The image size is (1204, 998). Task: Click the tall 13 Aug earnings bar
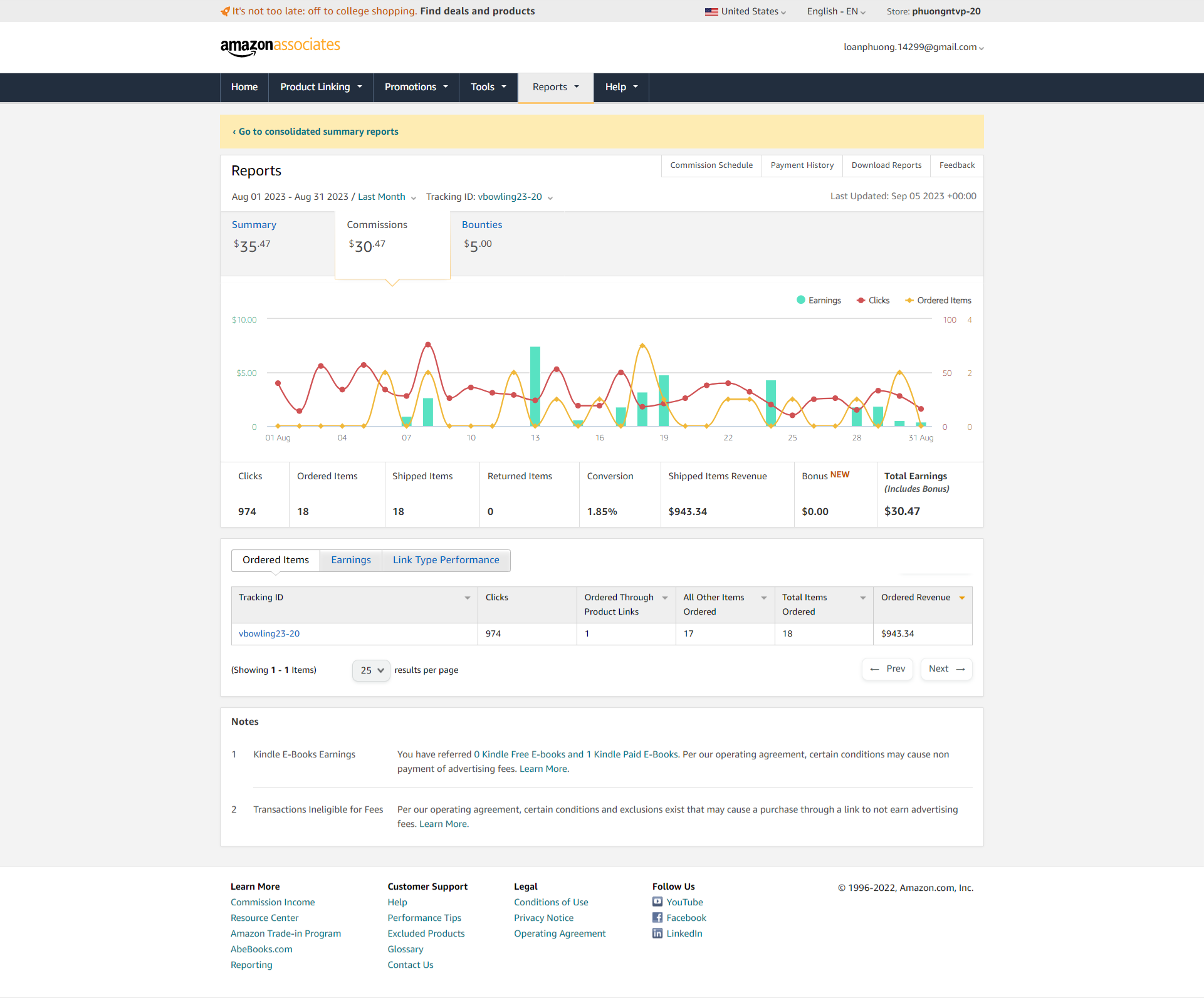coord(535,386)
